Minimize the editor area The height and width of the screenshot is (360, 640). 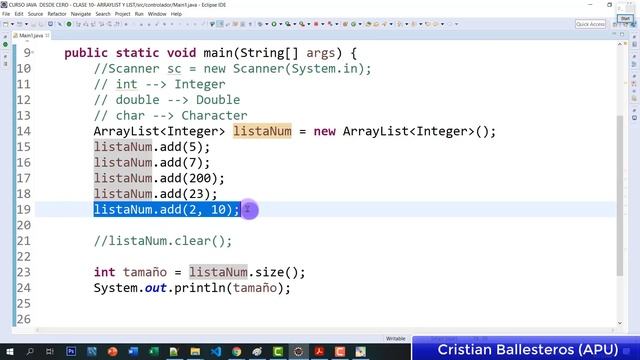(614, 34)
